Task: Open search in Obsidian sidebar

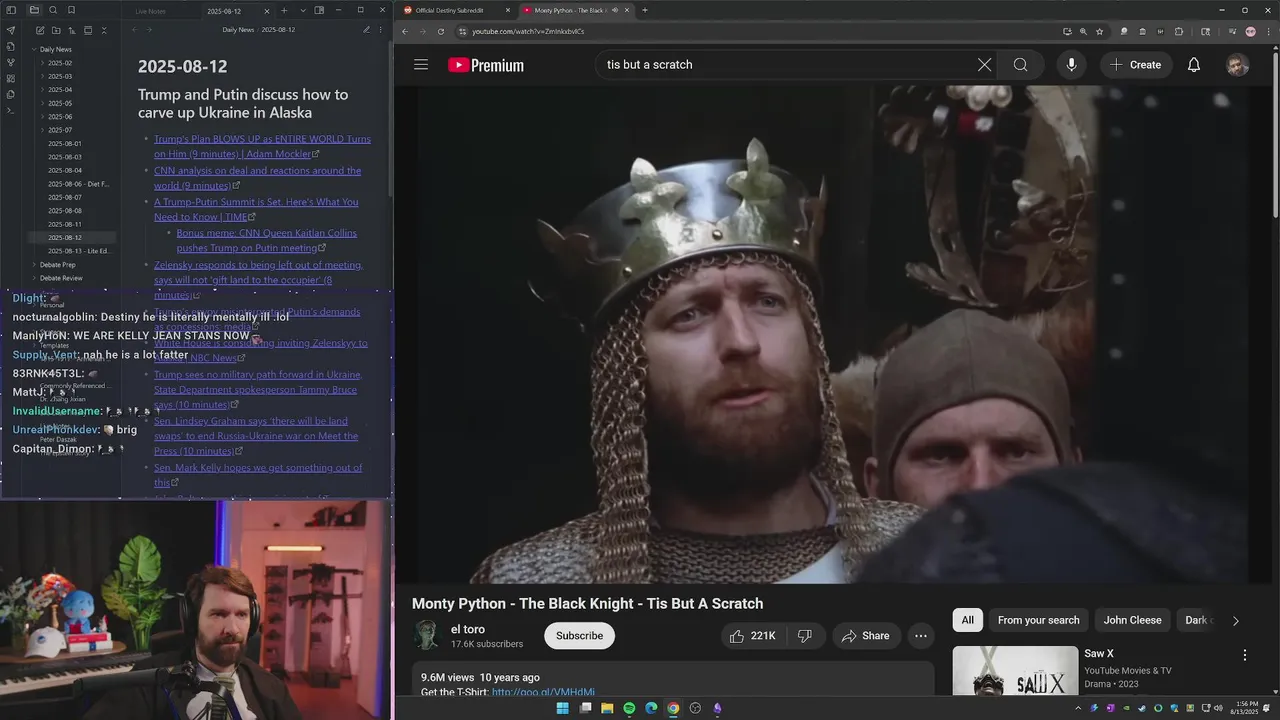Action: pos(53,10)
